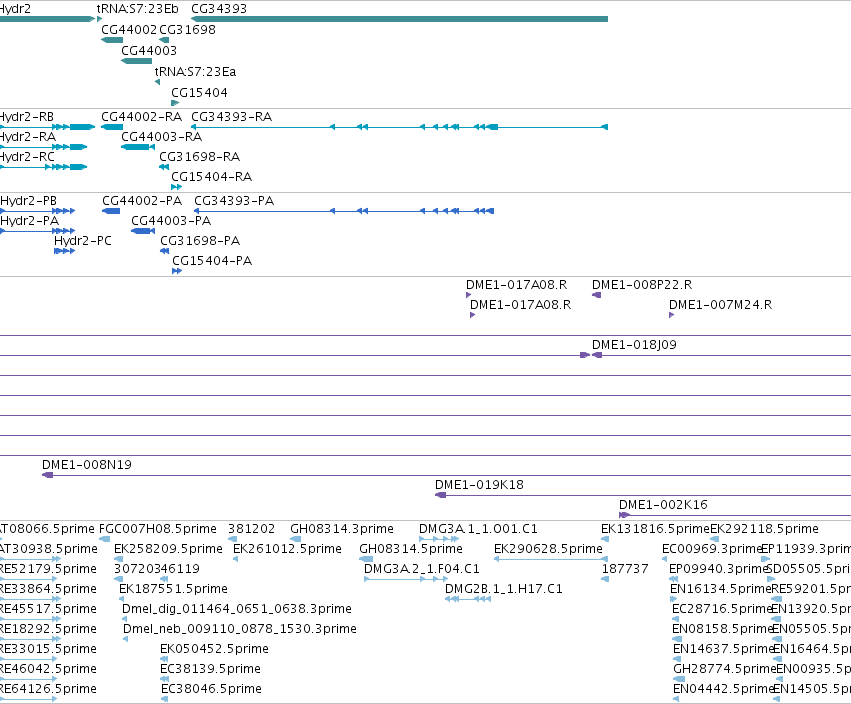
Task: Select the CG34393-RA transcript label
Action: [x=232, y=117]
